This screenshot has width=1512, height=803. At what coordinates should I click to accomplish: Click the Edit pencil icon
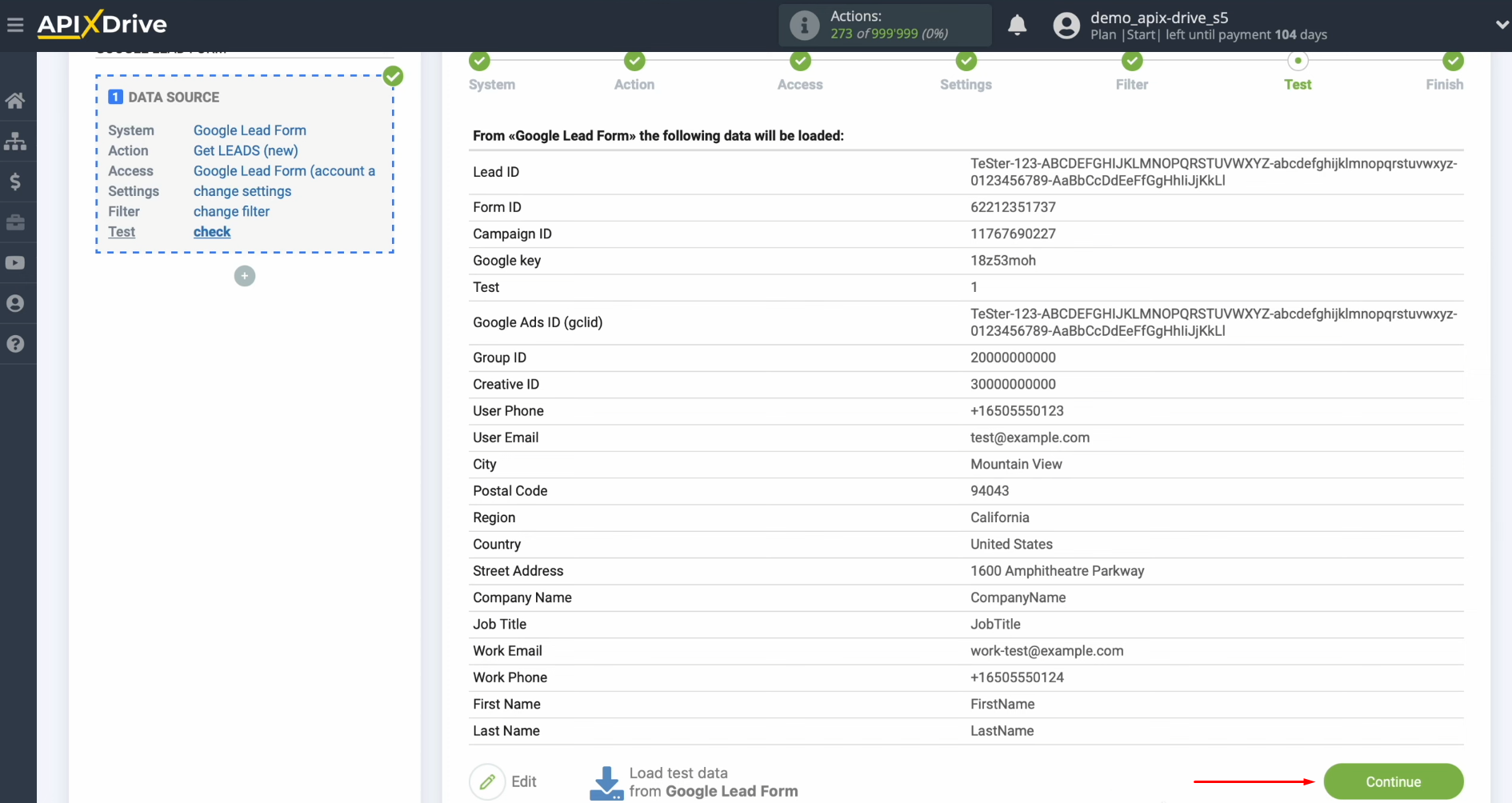point(488,781)
